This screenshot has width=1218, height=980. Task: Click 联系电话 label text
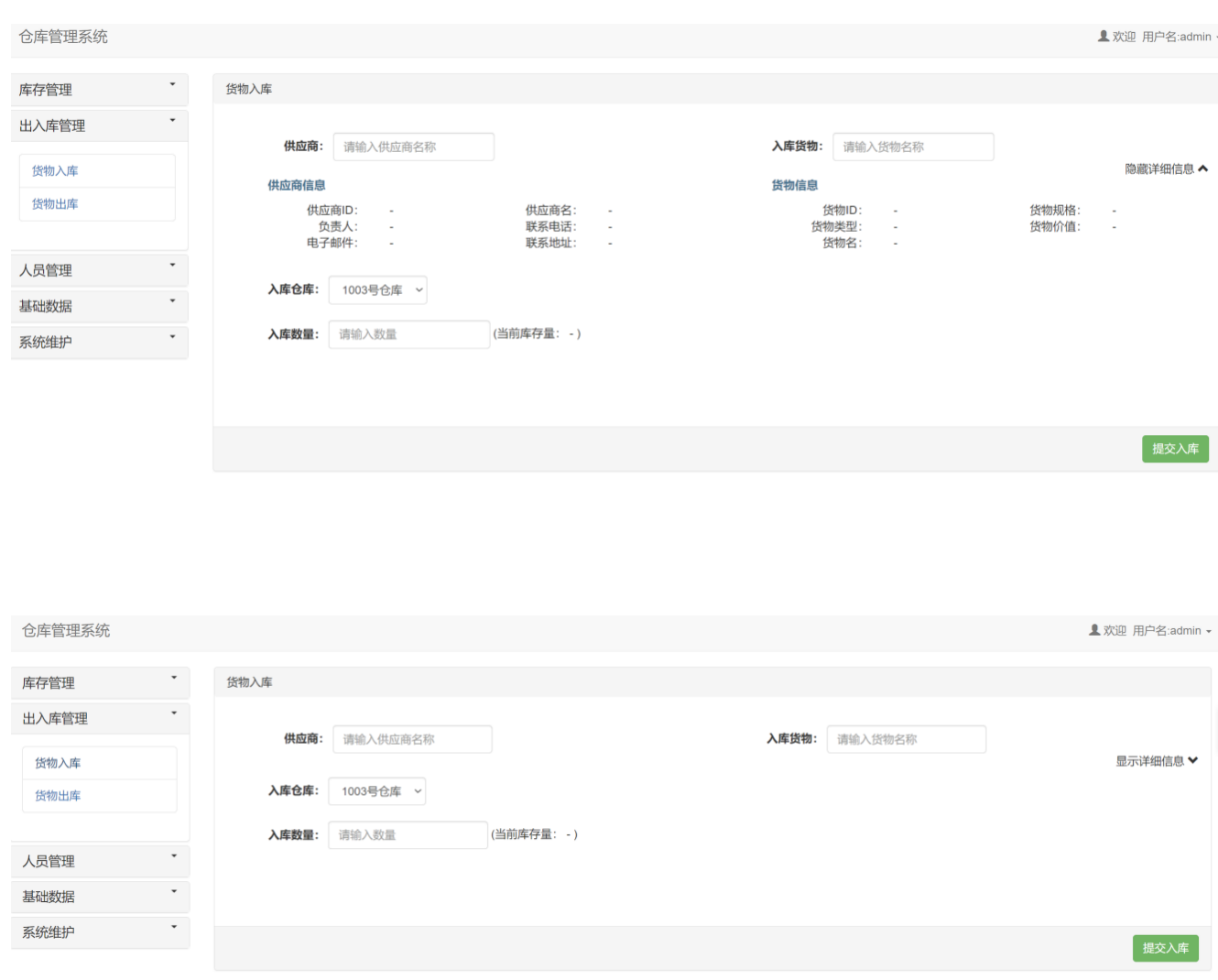pyautogui.click(x=551, y=227)
